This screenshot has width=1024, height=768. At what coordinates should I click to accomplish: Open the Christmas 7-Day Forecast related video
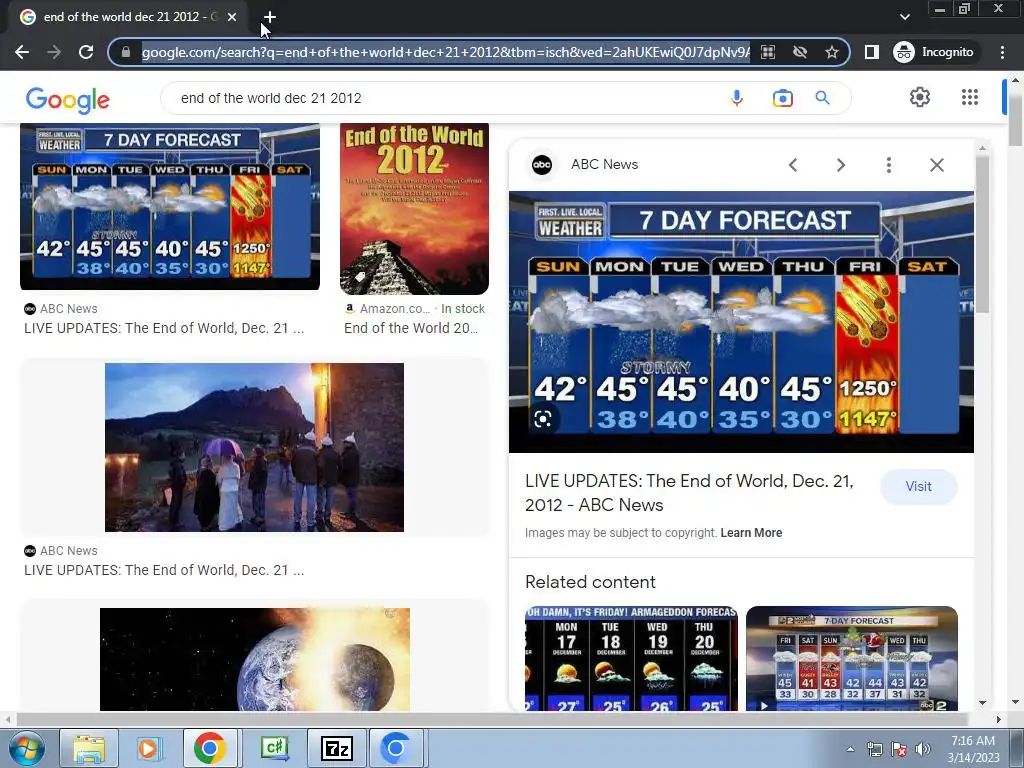pyautogui.click(x=852, y=658)
